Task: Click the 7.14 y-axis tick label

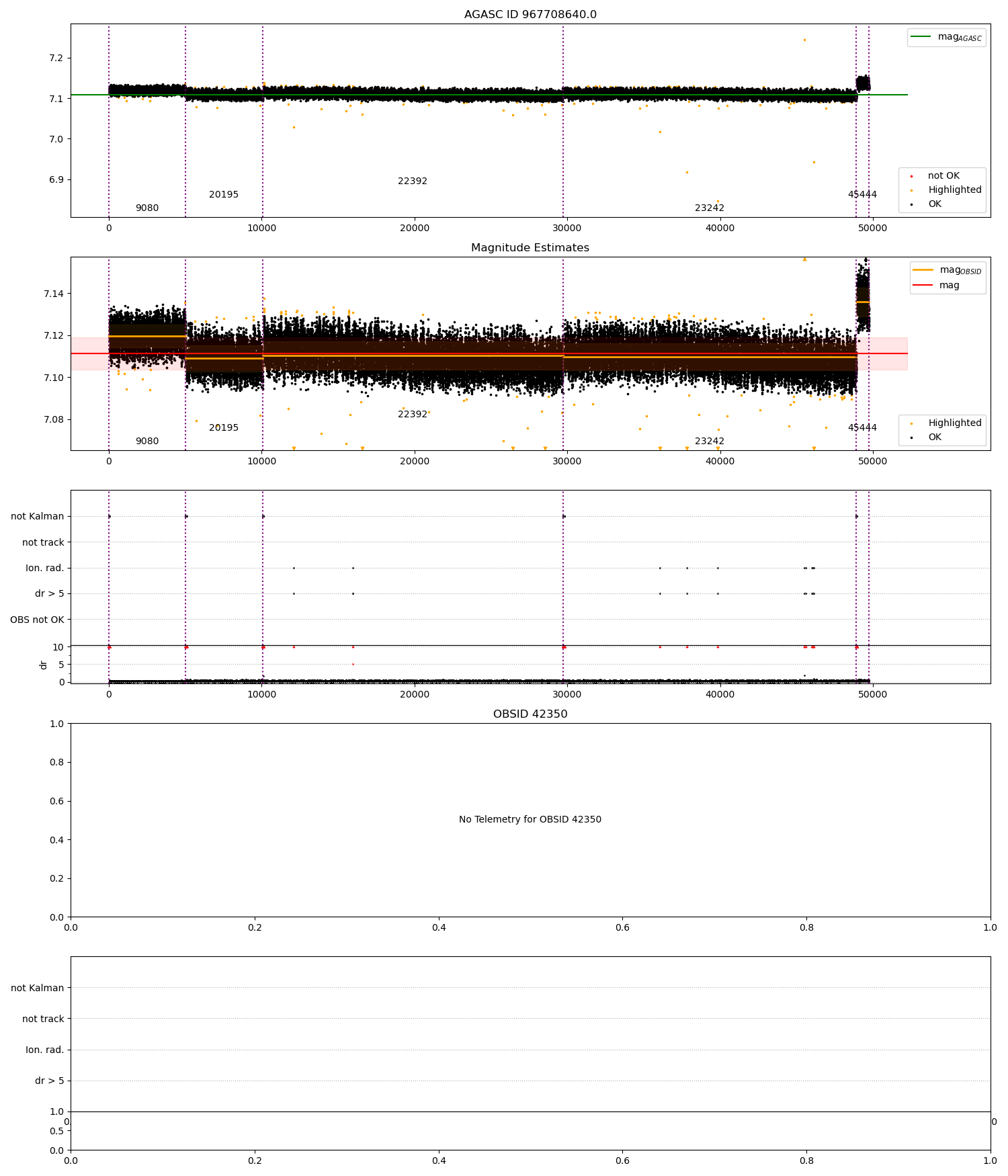Action: coord(53,294)
